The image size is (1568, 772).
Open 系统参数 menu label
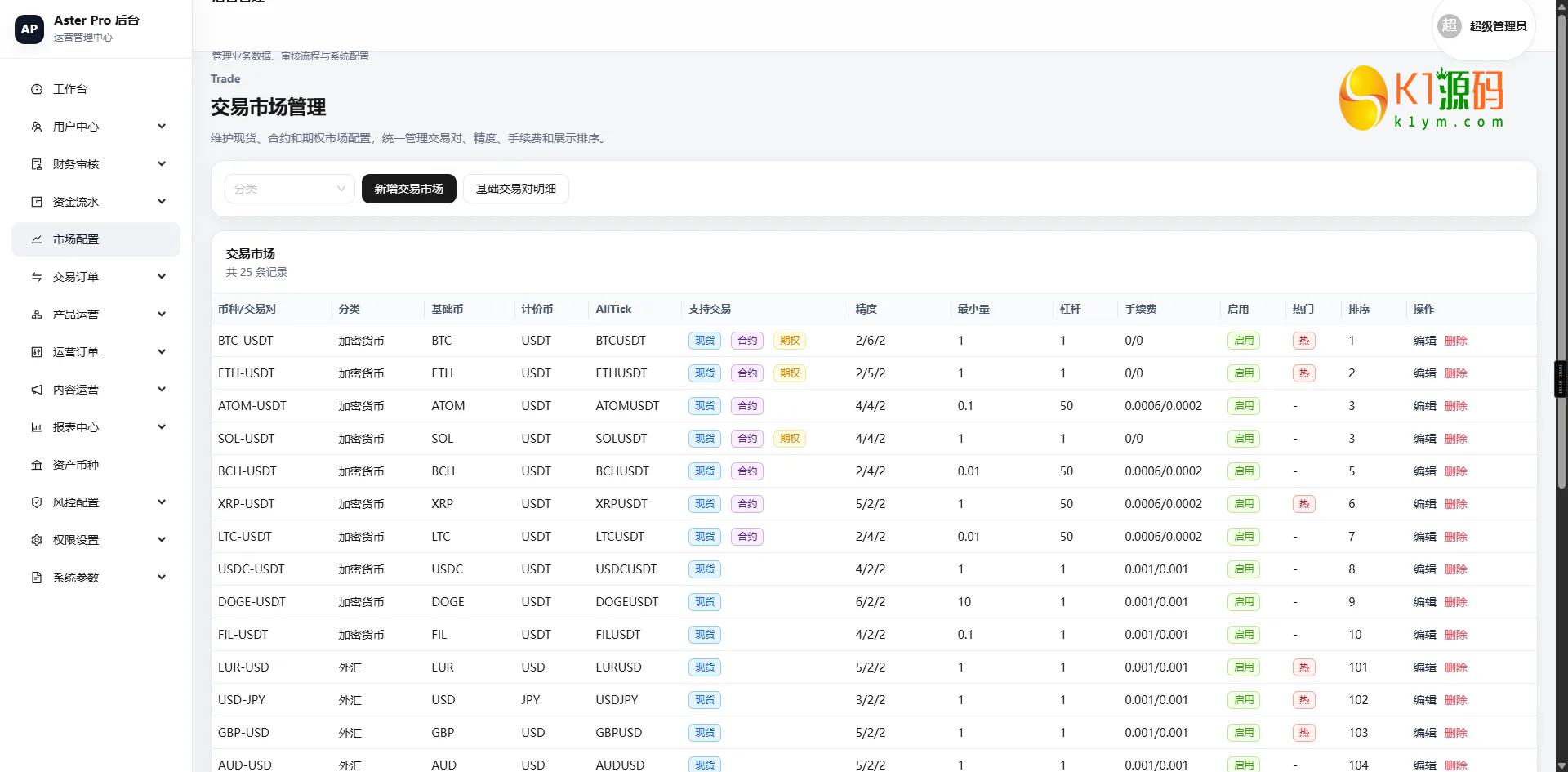coord(76,578)
